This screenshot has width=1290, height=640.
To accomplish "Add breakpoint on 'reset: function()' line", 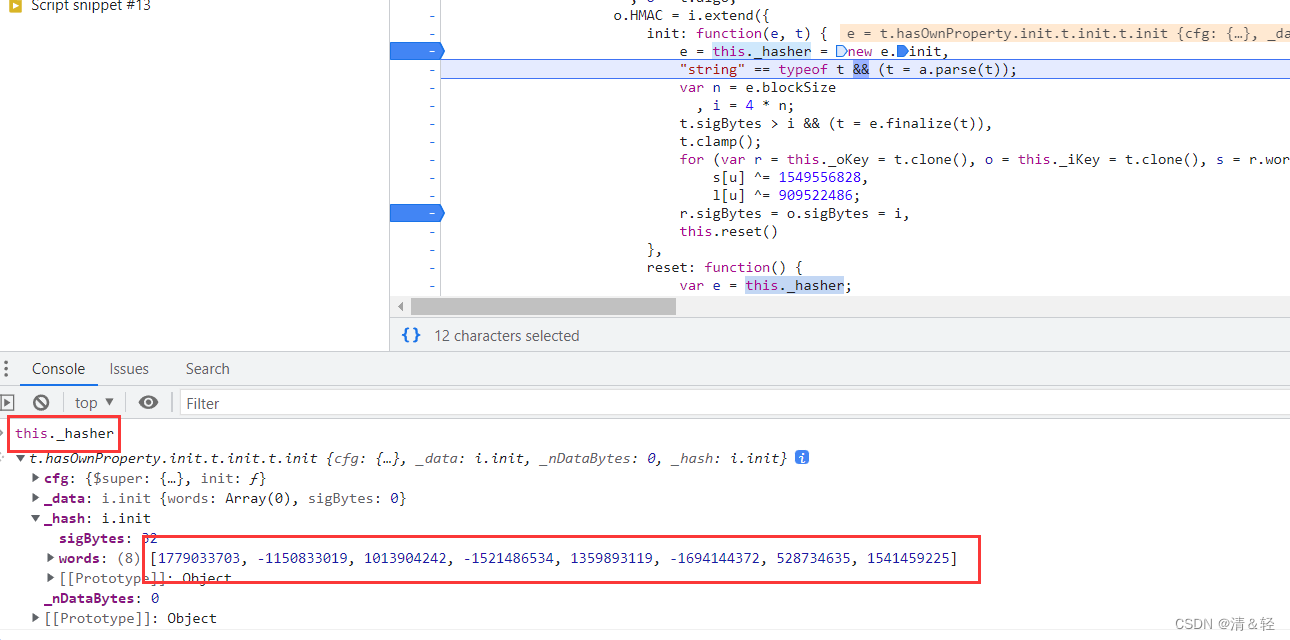I will tap(432, 267).
